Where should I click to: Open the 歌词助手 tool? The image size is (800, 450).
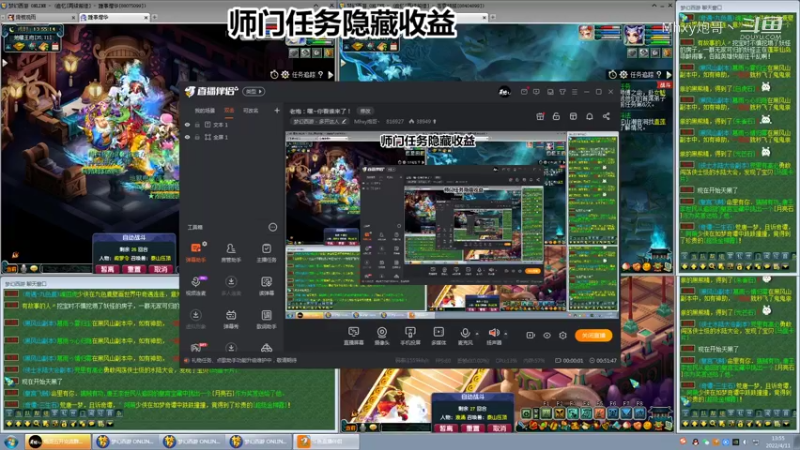click(266, 319)
